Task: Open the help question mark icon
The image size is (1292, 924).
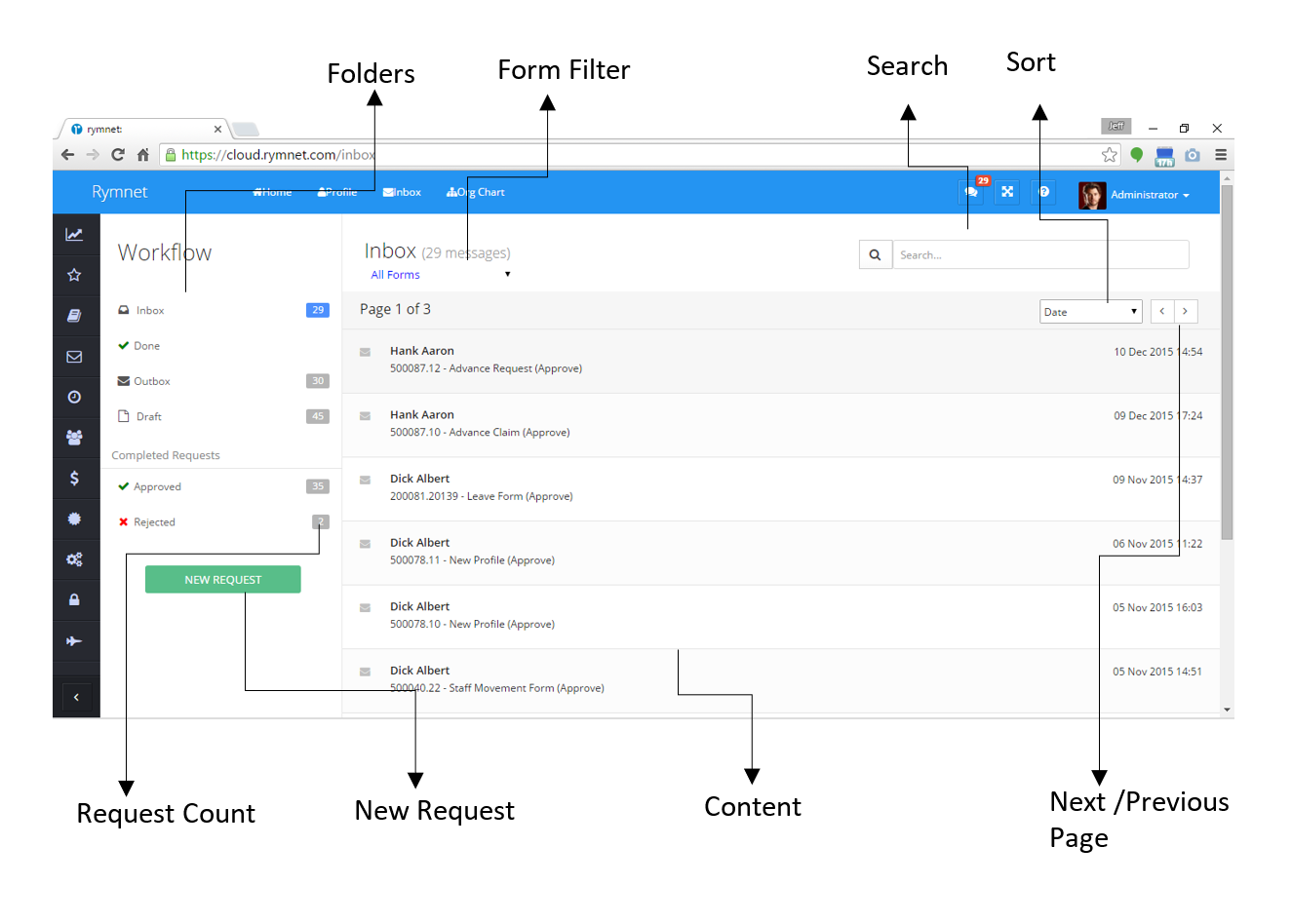Action: [1043, 192]
